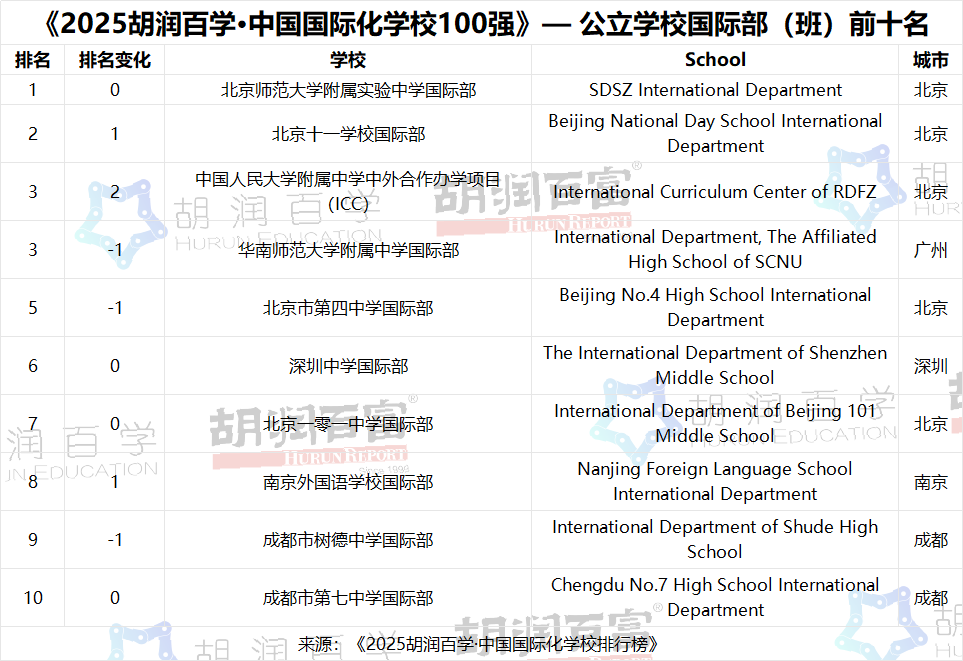This screenshot has width=963, height=661.
Task: Click the rank number 1 cell
Action: 33,90
